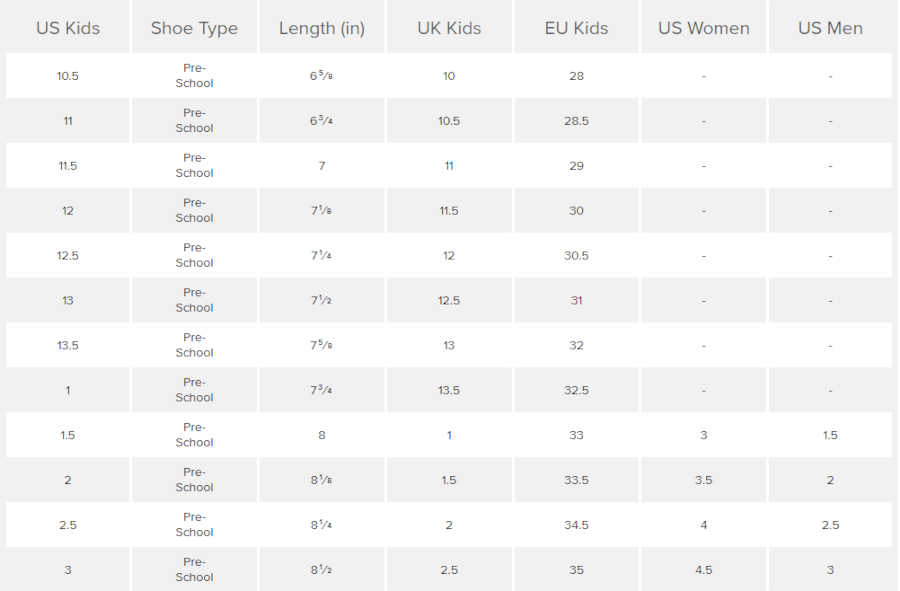The height and width of the screenshot is (591, 900).
Task: Click the UK Kids column header
Action: (449, 28)
